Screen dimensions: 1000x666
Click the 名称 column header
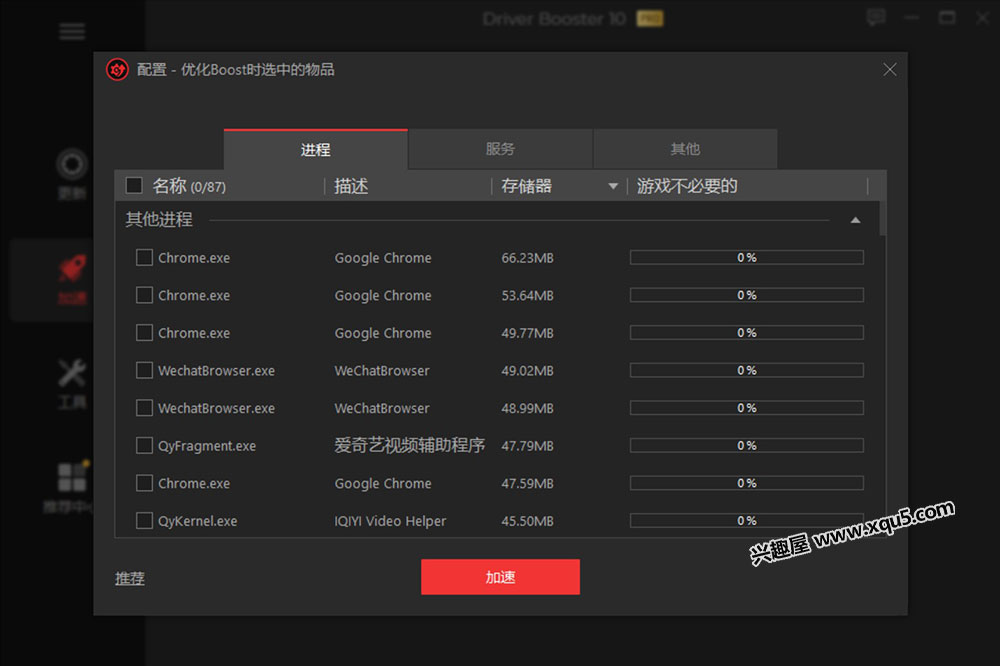(189, 186)
